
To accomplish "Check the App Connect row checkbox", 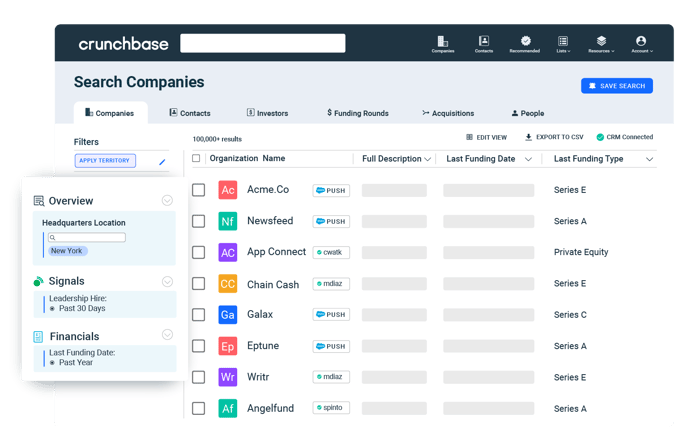I will 199,253.
